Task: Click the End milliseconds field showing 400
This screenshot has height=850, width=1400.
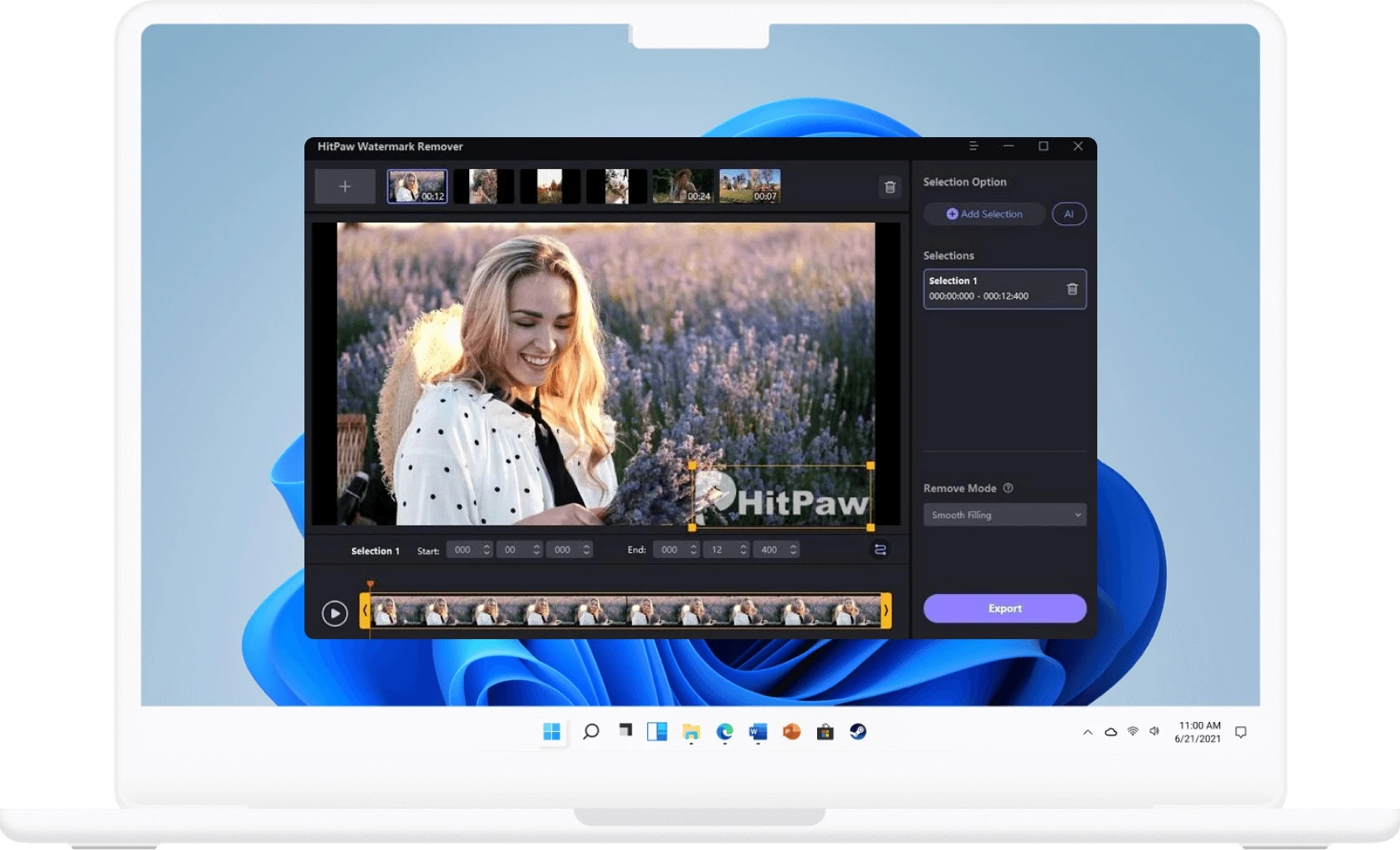Action: tap(769, 550)
